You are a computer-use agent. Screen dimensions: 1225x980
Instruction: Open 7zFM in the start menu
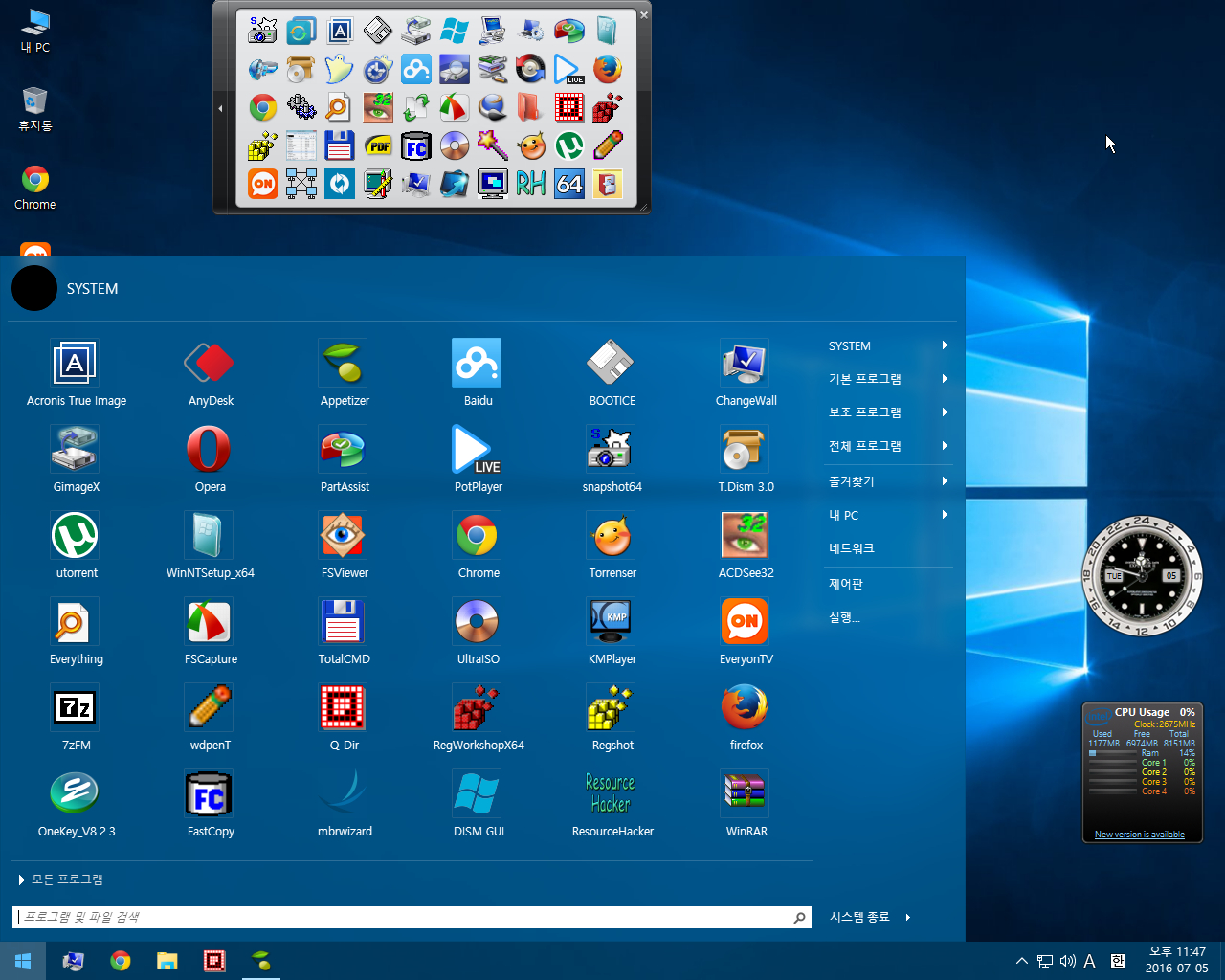point(77,718)
